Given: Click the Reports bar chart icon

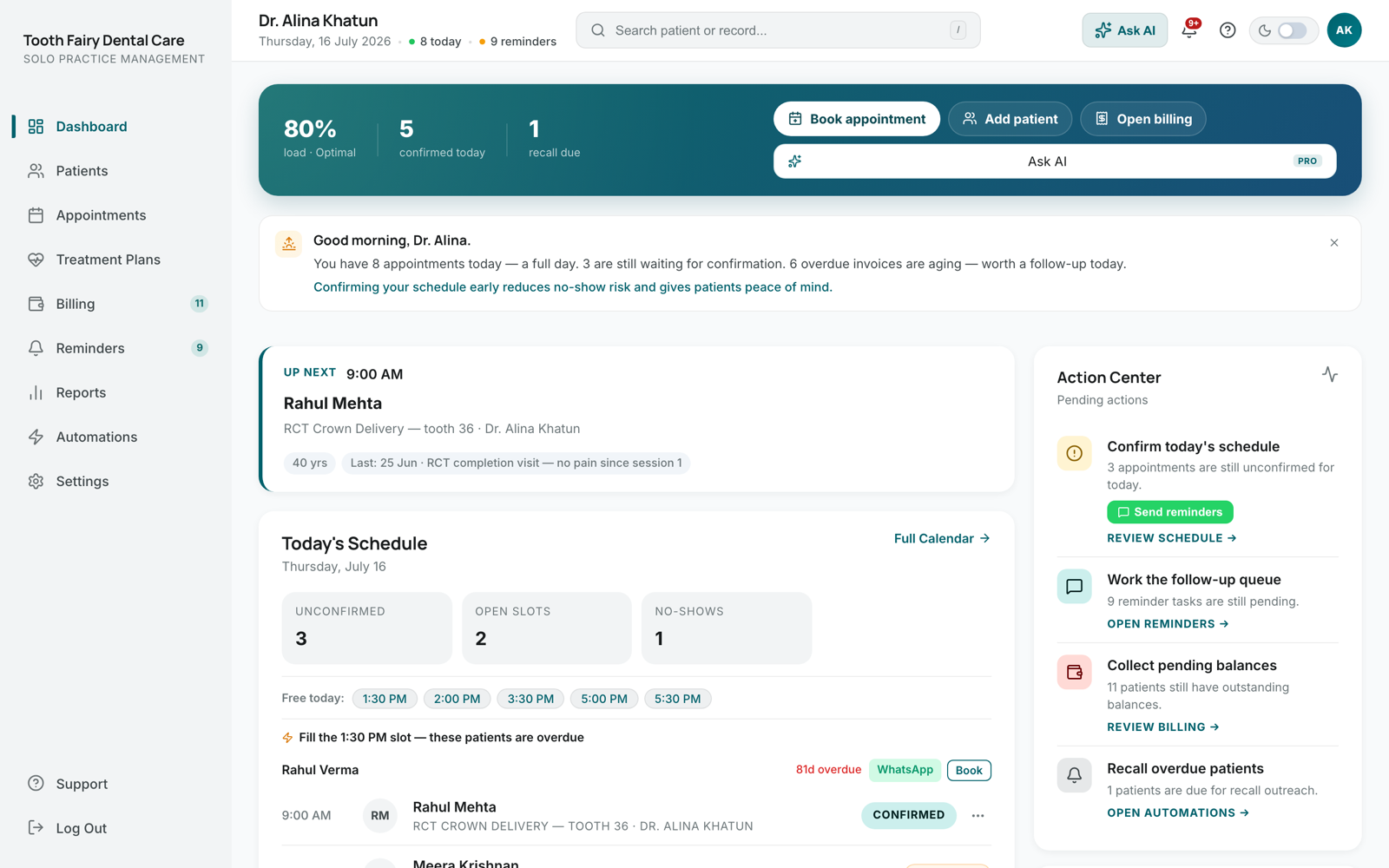Looking at the screenshot, I should (36, 392).
